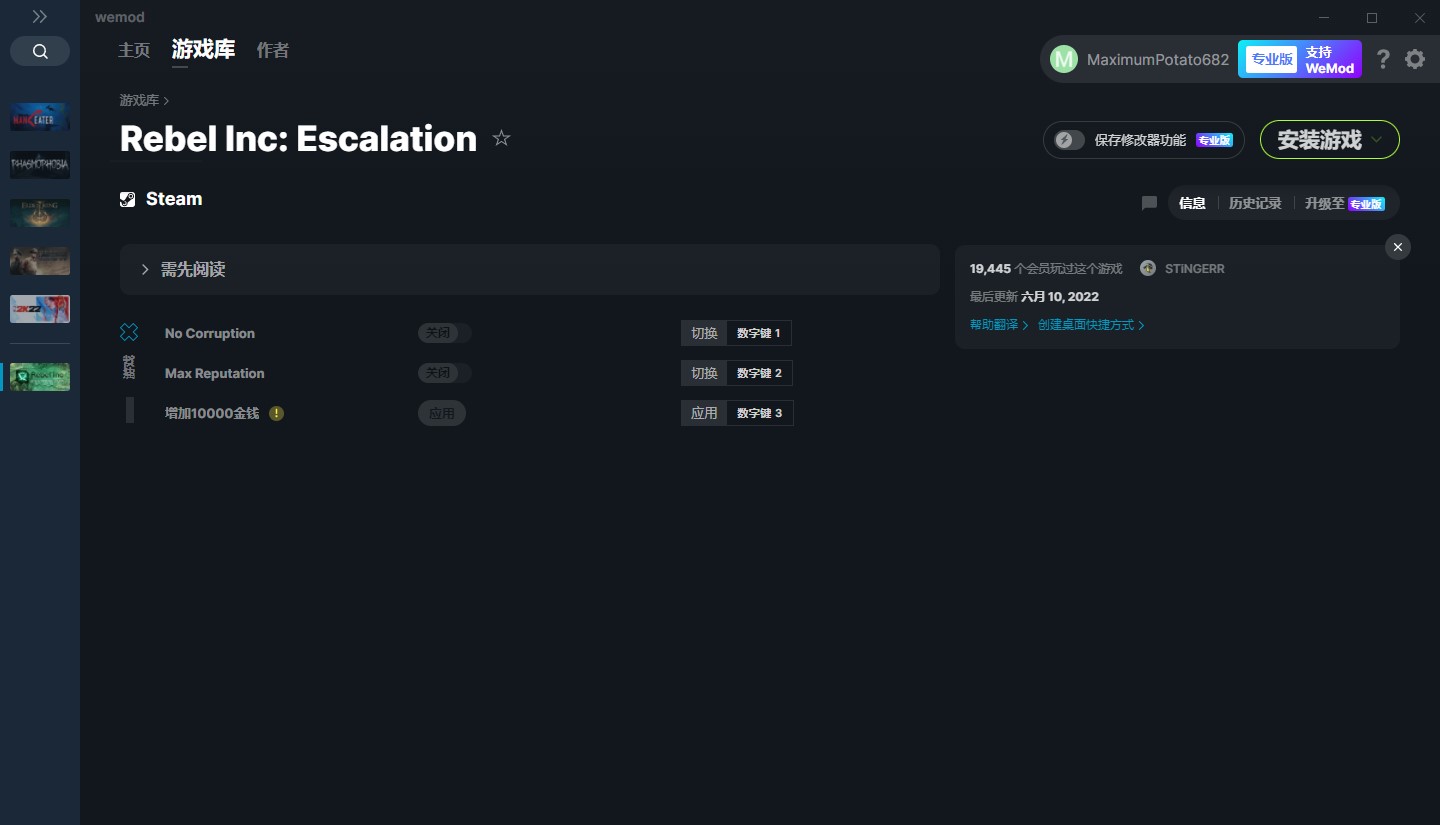Edit 数字键 1 hotkey binding
This screenshot has width=1440, height=825.
[759, 333]
